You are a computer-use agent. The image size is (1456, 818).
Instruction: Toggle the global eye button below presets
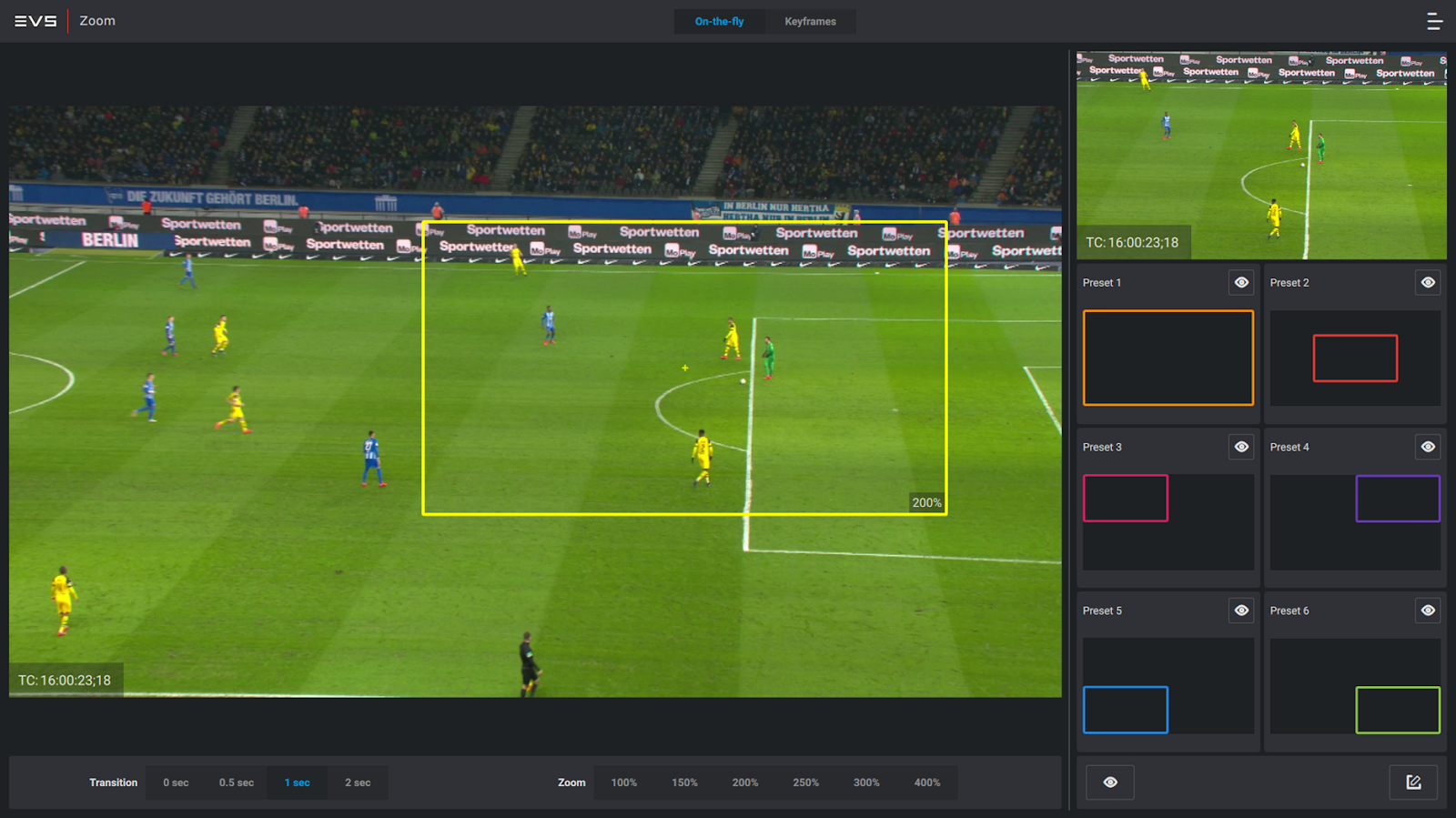[1110, 783]
